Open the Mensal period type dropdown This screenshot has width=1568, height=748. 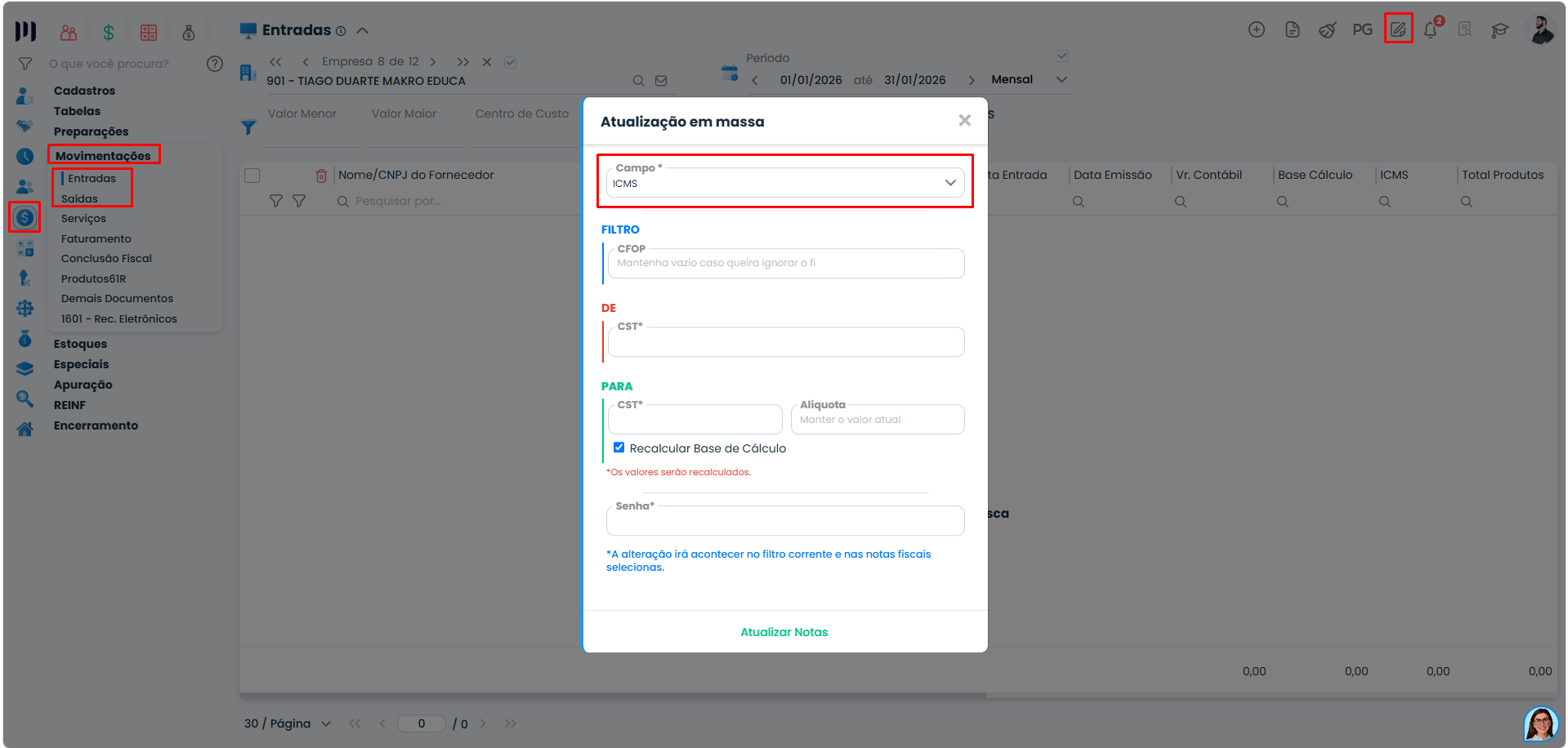(x=1029, y=79)
